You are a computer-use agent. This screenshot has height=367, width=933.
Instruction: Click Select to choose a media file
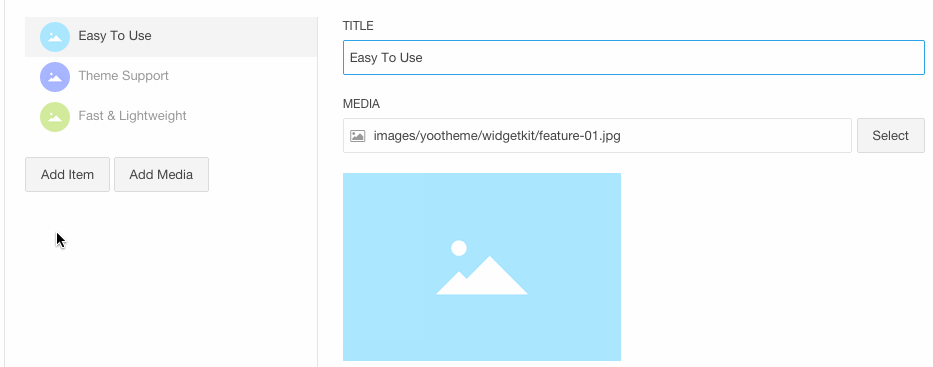click(x=890, y=136)
